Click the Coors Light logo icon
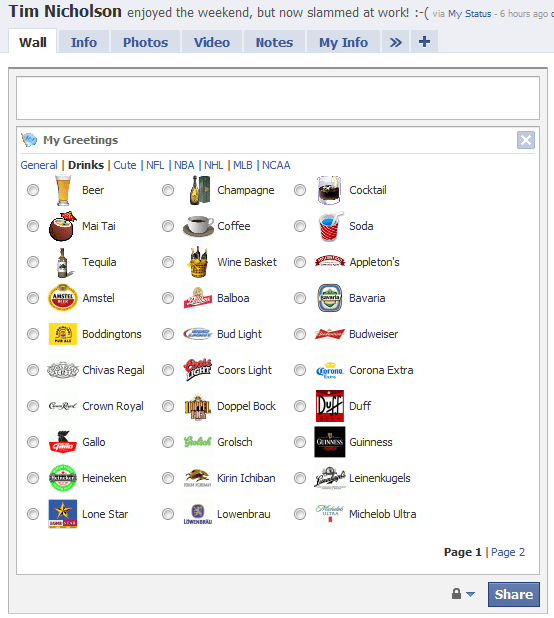554x618 pixels. click(197, 370)
